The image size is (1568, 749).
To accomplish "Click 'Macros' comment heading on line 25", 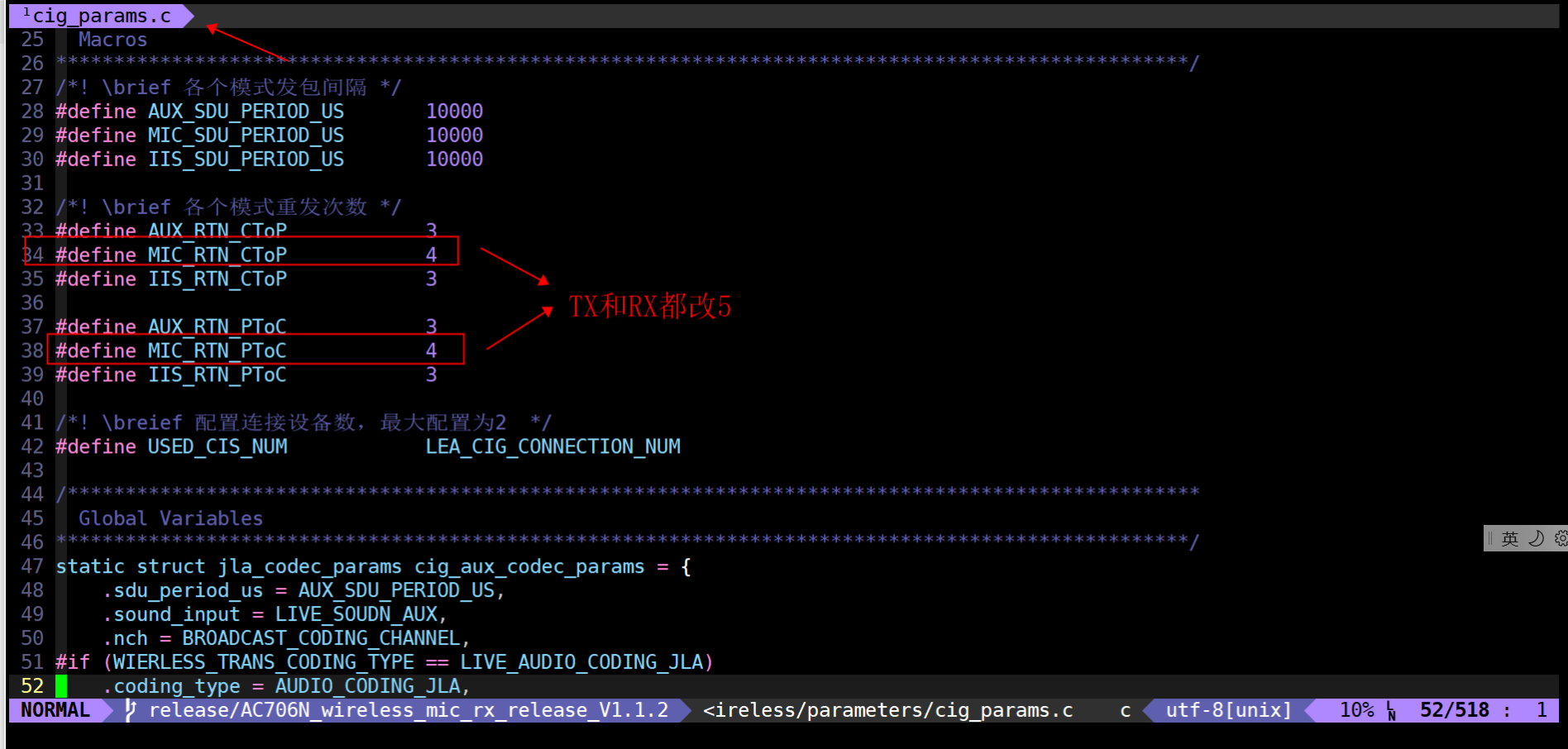I will [112, 40].
